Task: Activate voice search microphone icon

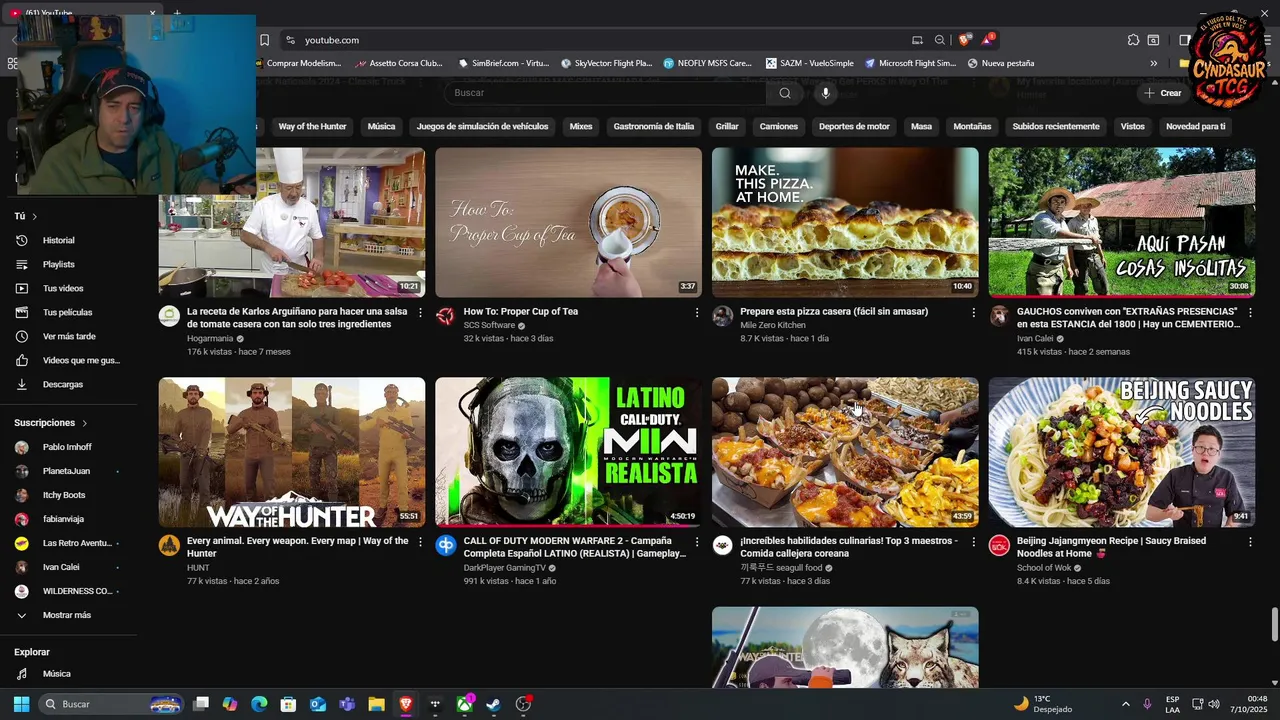Action: [825, 93]
